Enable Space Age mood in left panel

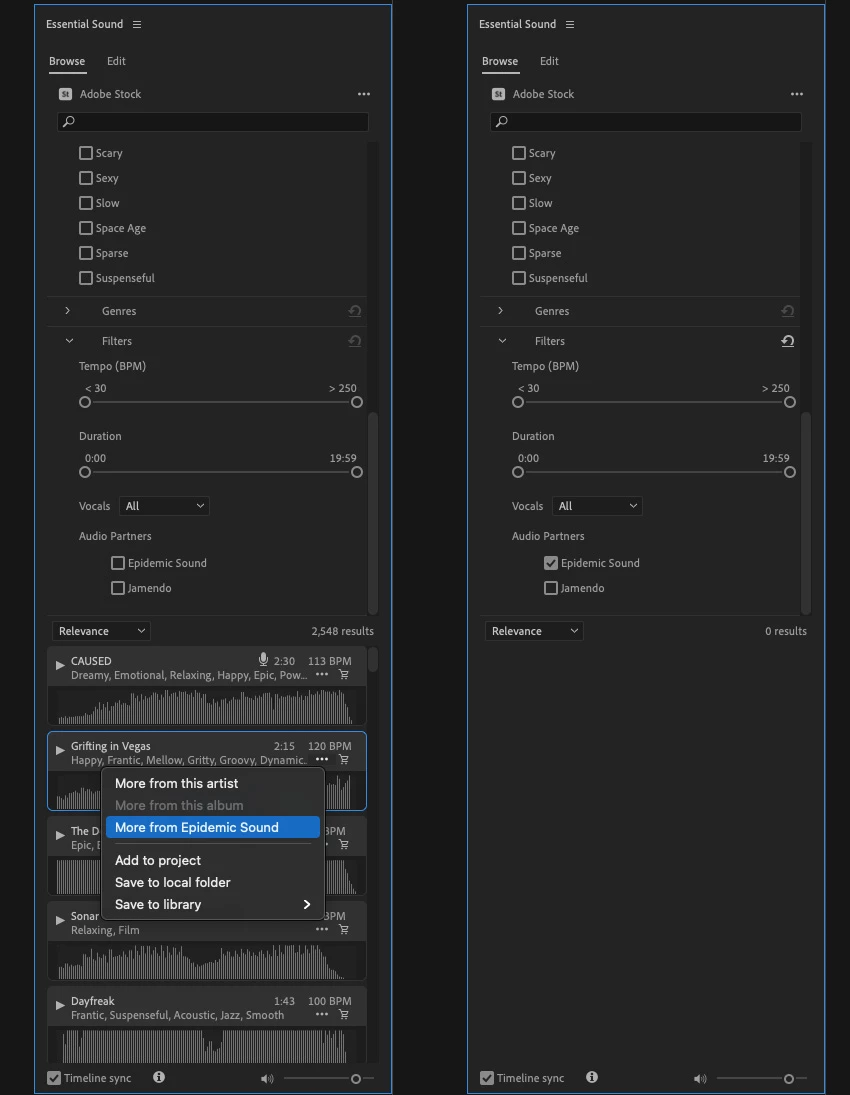click(x=86, y=228)
